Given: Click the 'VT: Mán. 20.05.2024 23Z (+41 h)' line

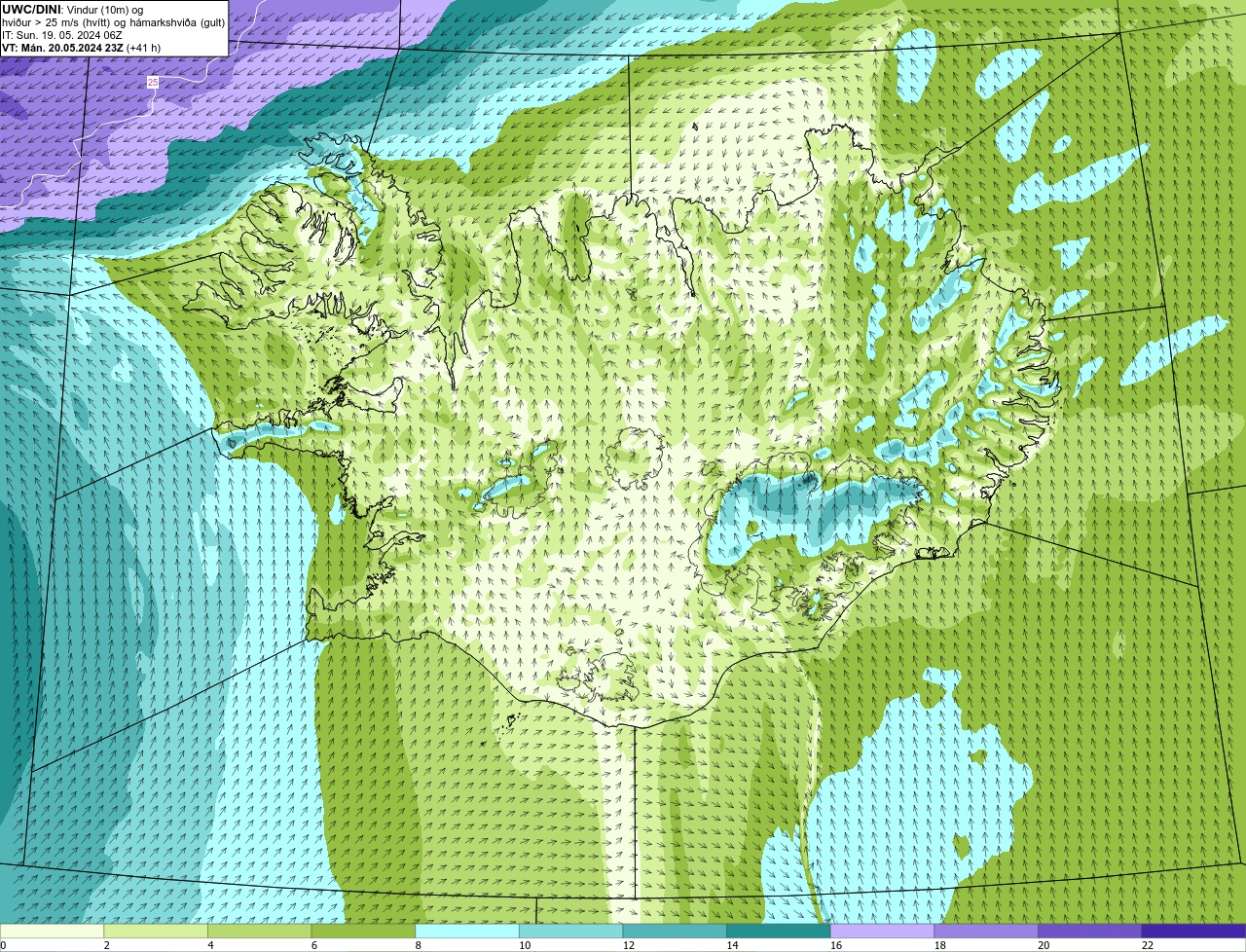Looking at the screenshot, I should pyautogui.click(x=81, y=48).
